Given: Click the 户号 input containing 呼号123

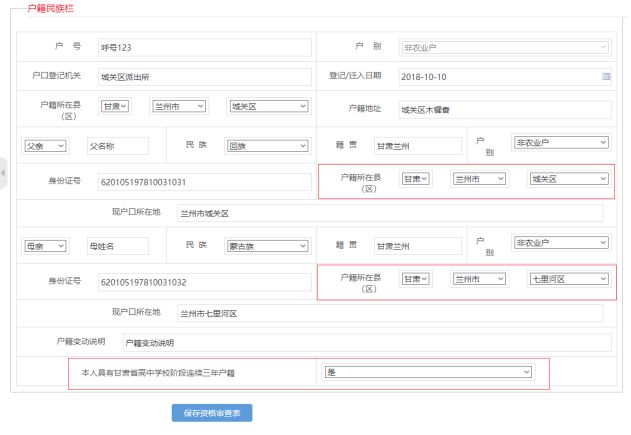Looking at the screenshot, I should (x=204, y=47).
